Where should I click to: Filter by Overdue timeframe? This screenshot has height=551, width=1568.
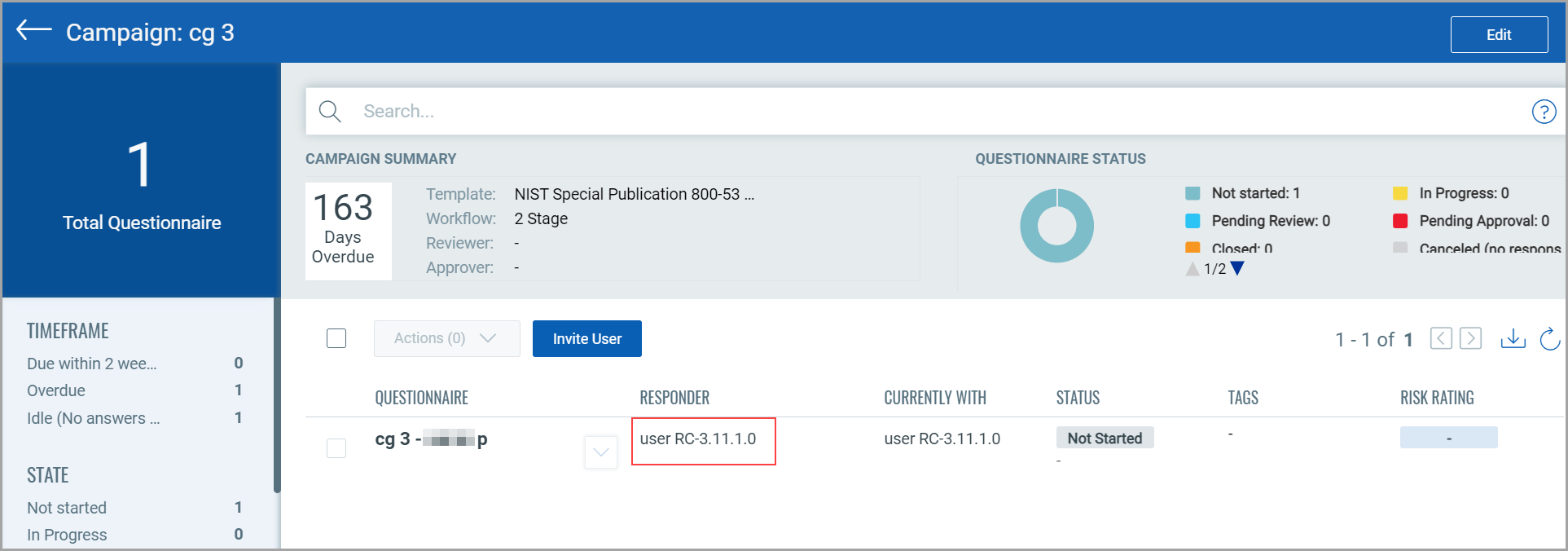(x=56, y=390)
